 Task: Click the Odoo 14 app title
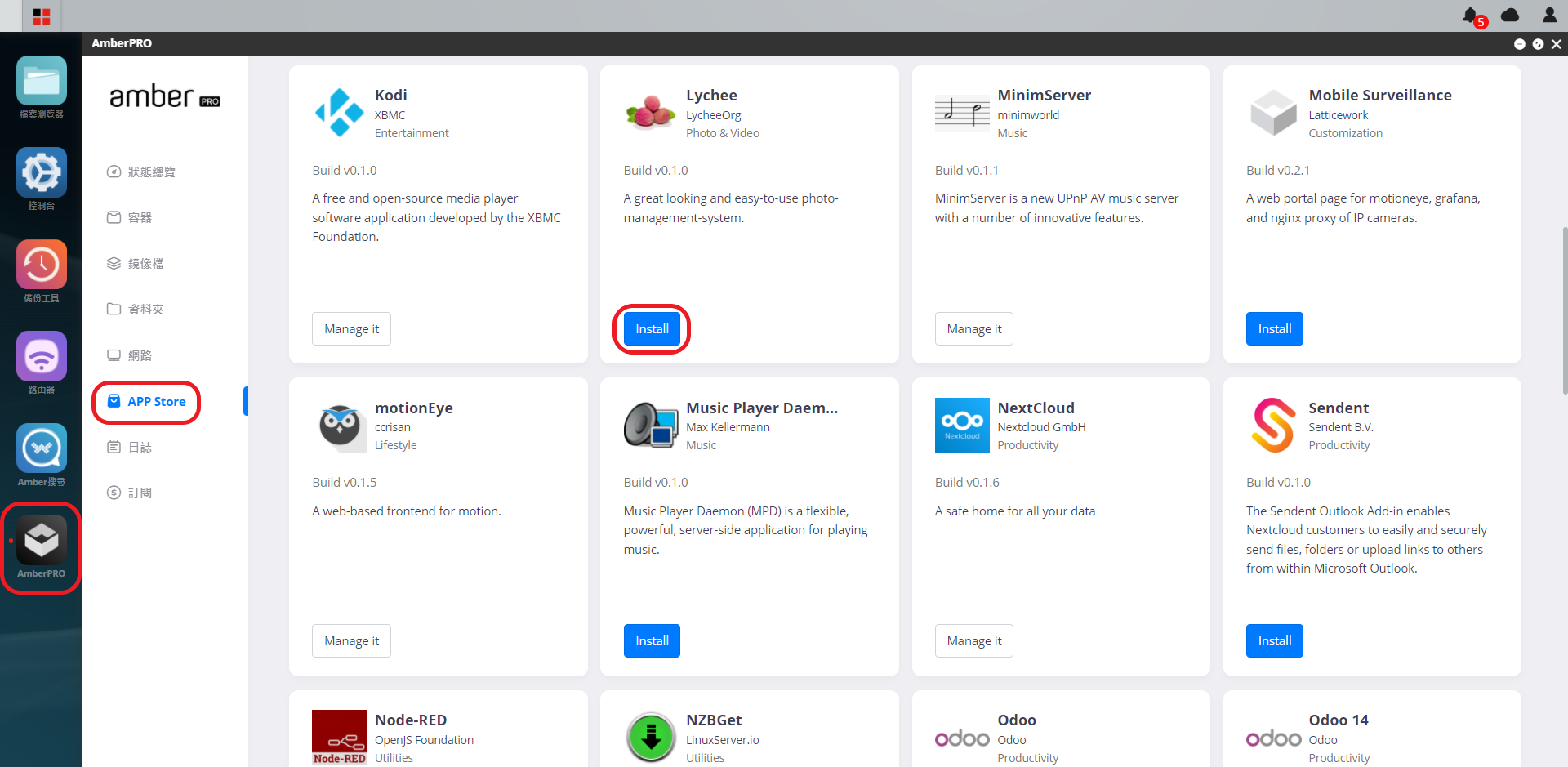[1339, 720]
